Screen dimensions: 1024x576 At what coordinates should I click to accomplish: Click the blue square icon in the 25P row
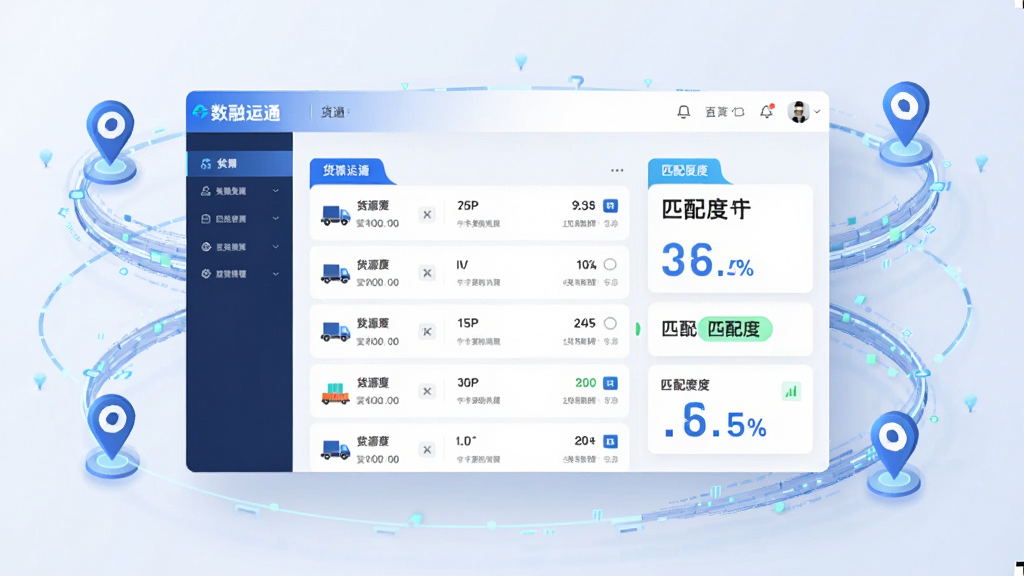(x=610, y=206)
